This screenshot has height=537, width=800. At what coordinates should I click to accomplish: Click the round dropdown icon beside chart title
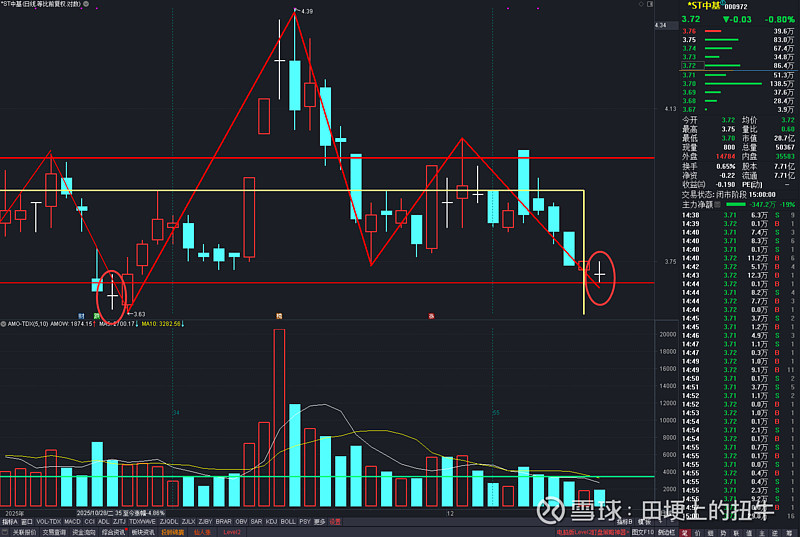coord(86,4)
